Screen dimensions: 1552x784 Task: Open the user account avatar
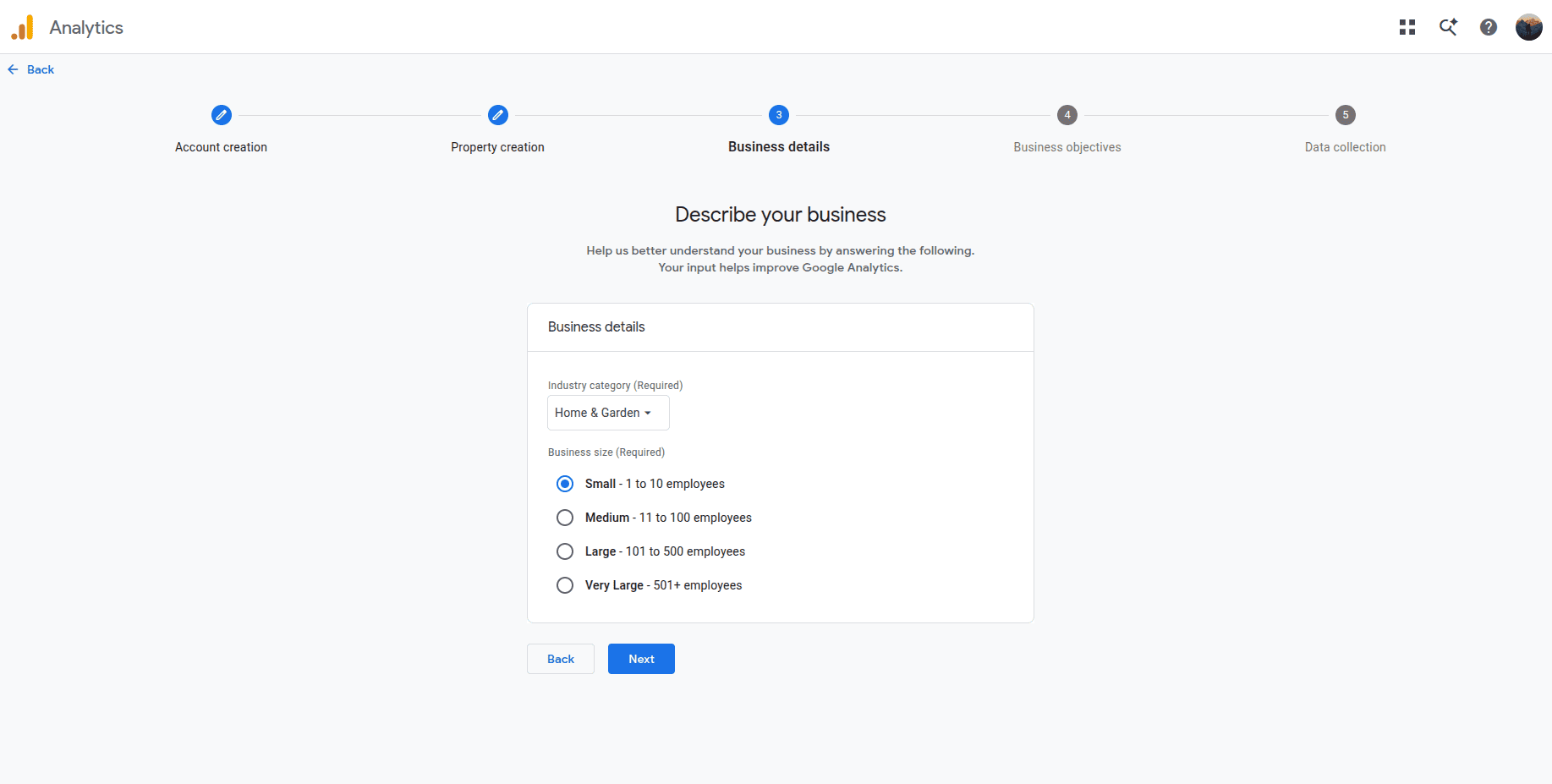click(x=1529, y=27)
